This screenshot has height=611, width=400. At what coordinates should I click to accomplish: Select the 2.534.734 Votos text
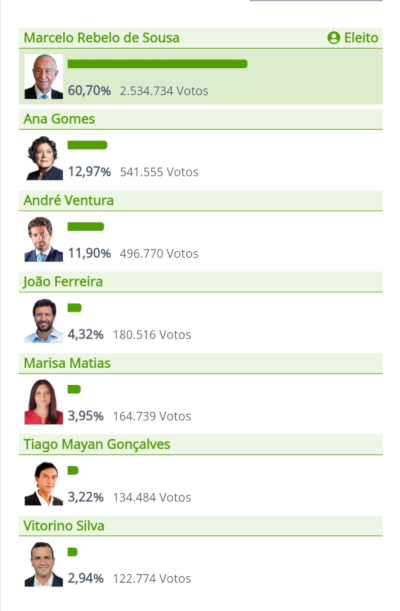click(x=164, y=91)
